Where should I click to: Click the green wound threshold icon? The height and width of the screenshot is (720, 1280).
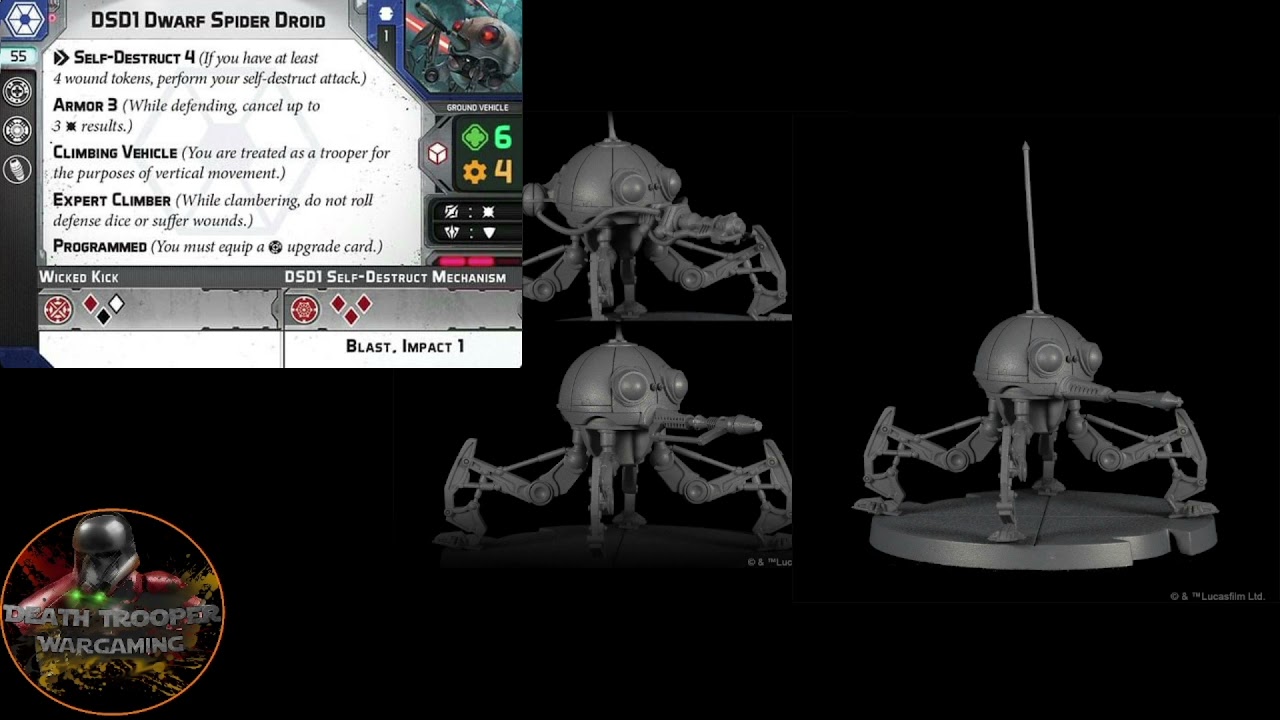point(474,136)
